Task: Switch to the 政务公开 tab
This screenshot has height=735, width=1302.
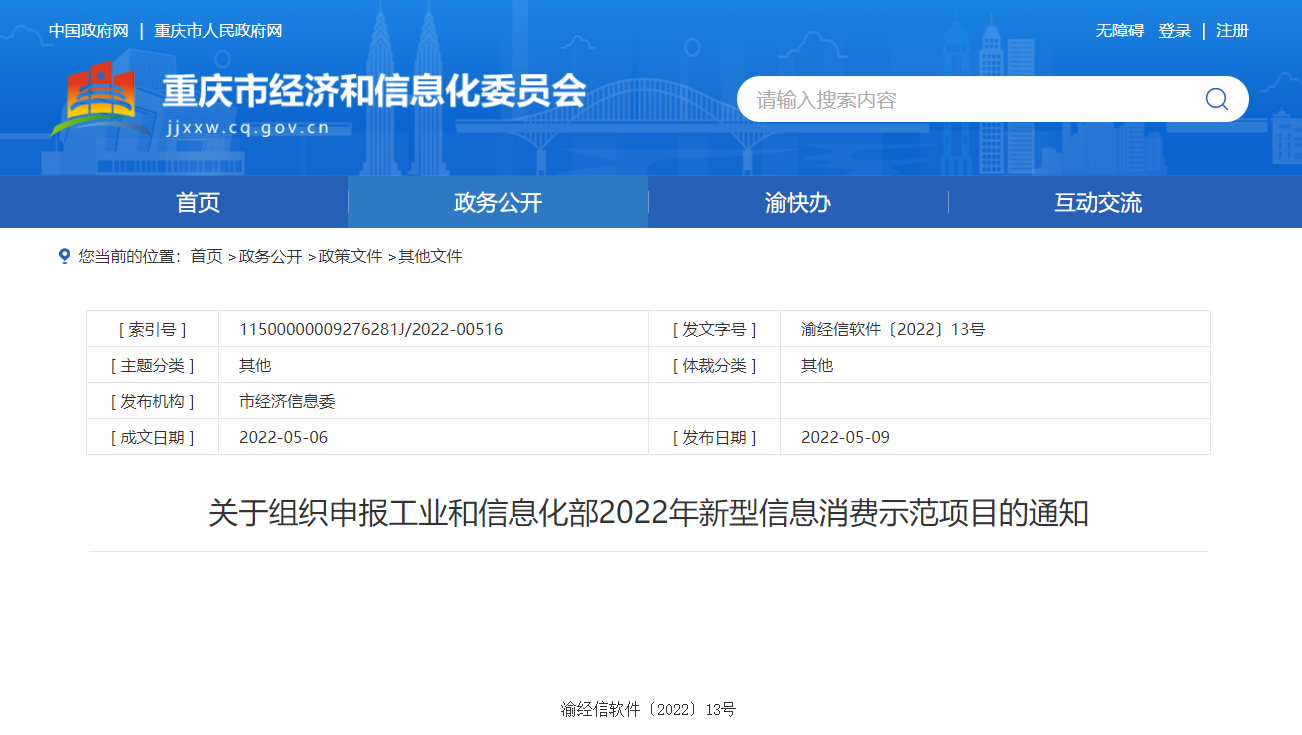Action: [498, 203]
